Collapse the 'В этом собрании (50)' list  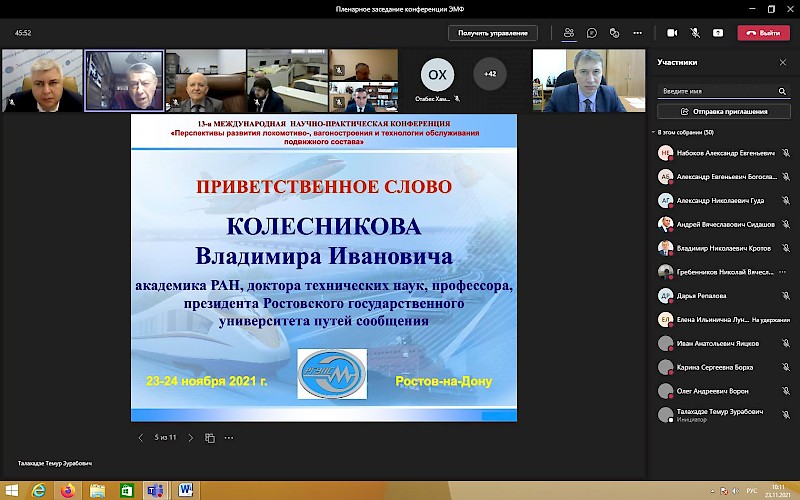[x=654, y=132]
